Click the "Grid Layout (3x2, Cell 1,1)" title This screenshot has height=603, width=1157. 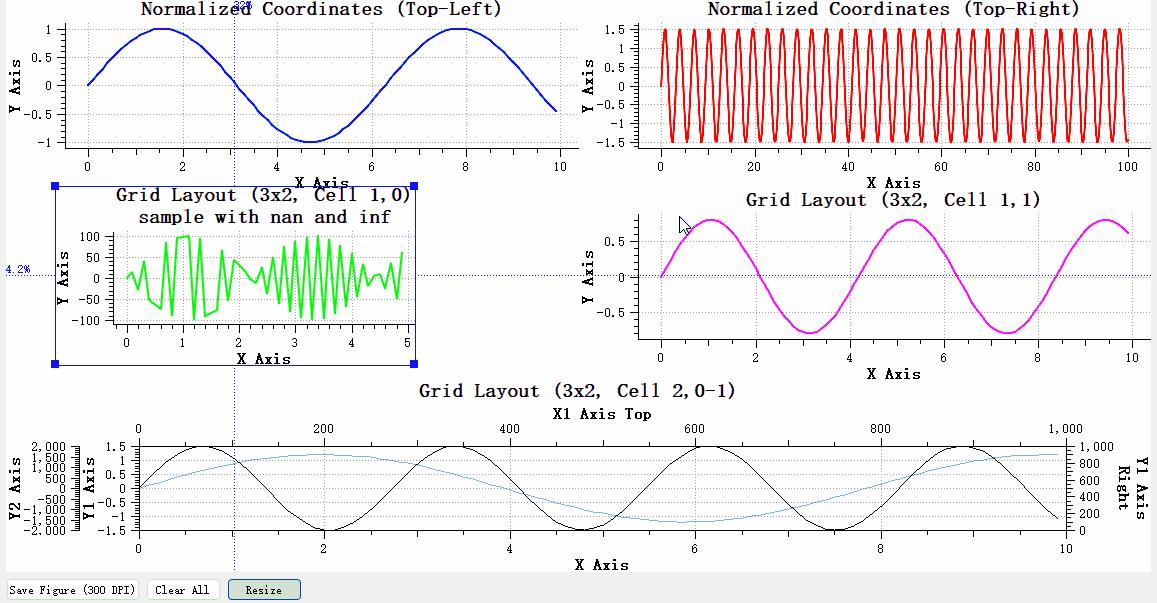[x=893, y=200]
